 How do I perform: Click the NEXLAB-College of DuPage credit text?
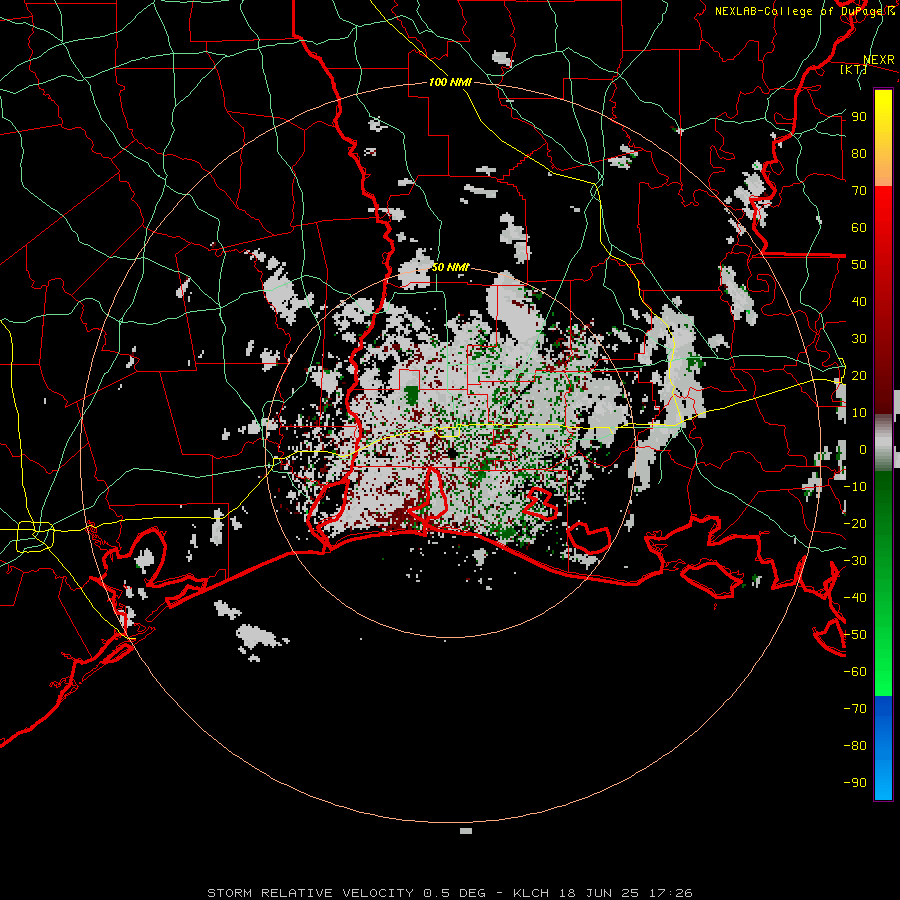tap(804, 11)
